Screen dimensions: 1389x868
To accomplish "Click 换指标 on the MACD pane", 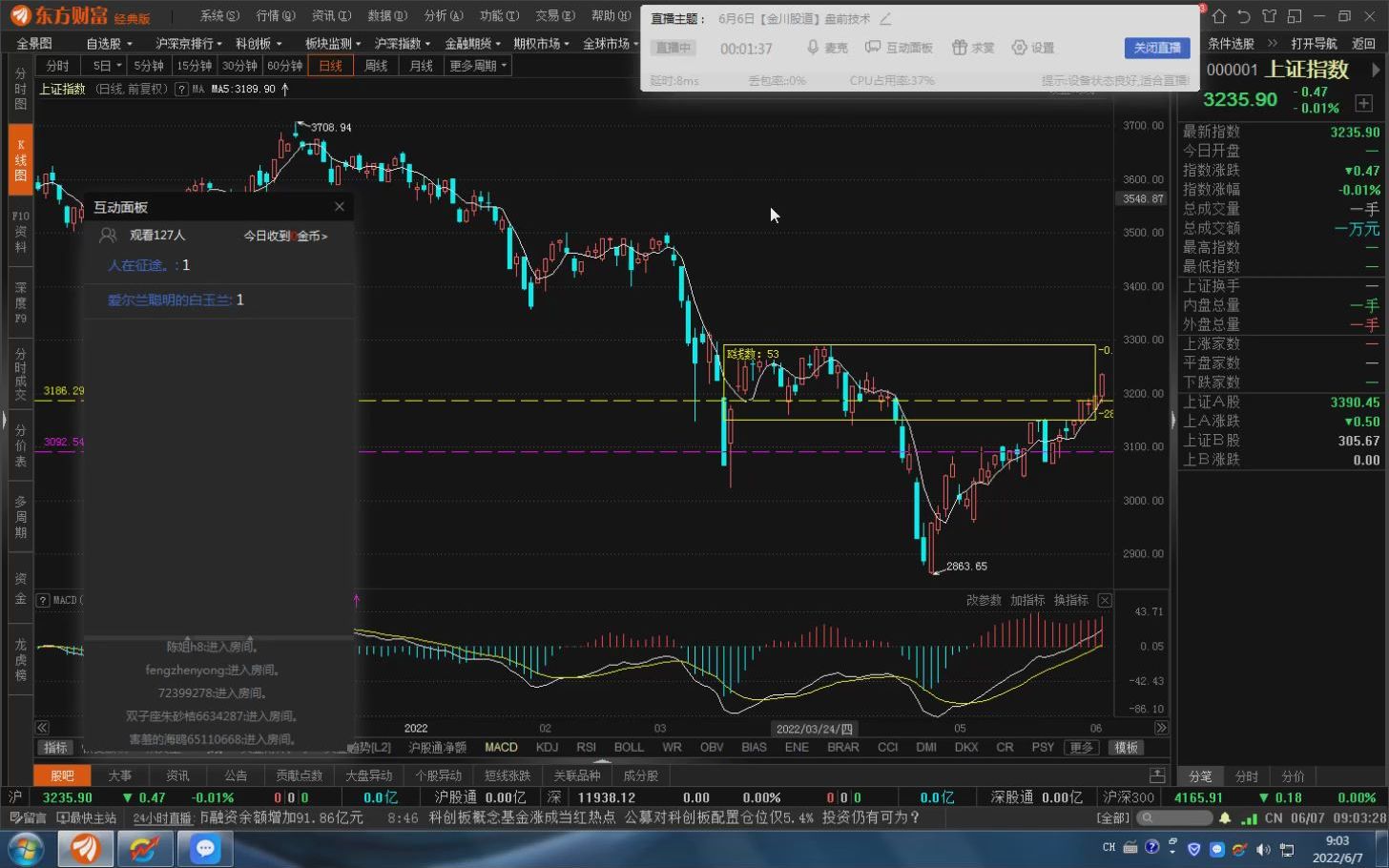I will click(x=1071, y=600).
